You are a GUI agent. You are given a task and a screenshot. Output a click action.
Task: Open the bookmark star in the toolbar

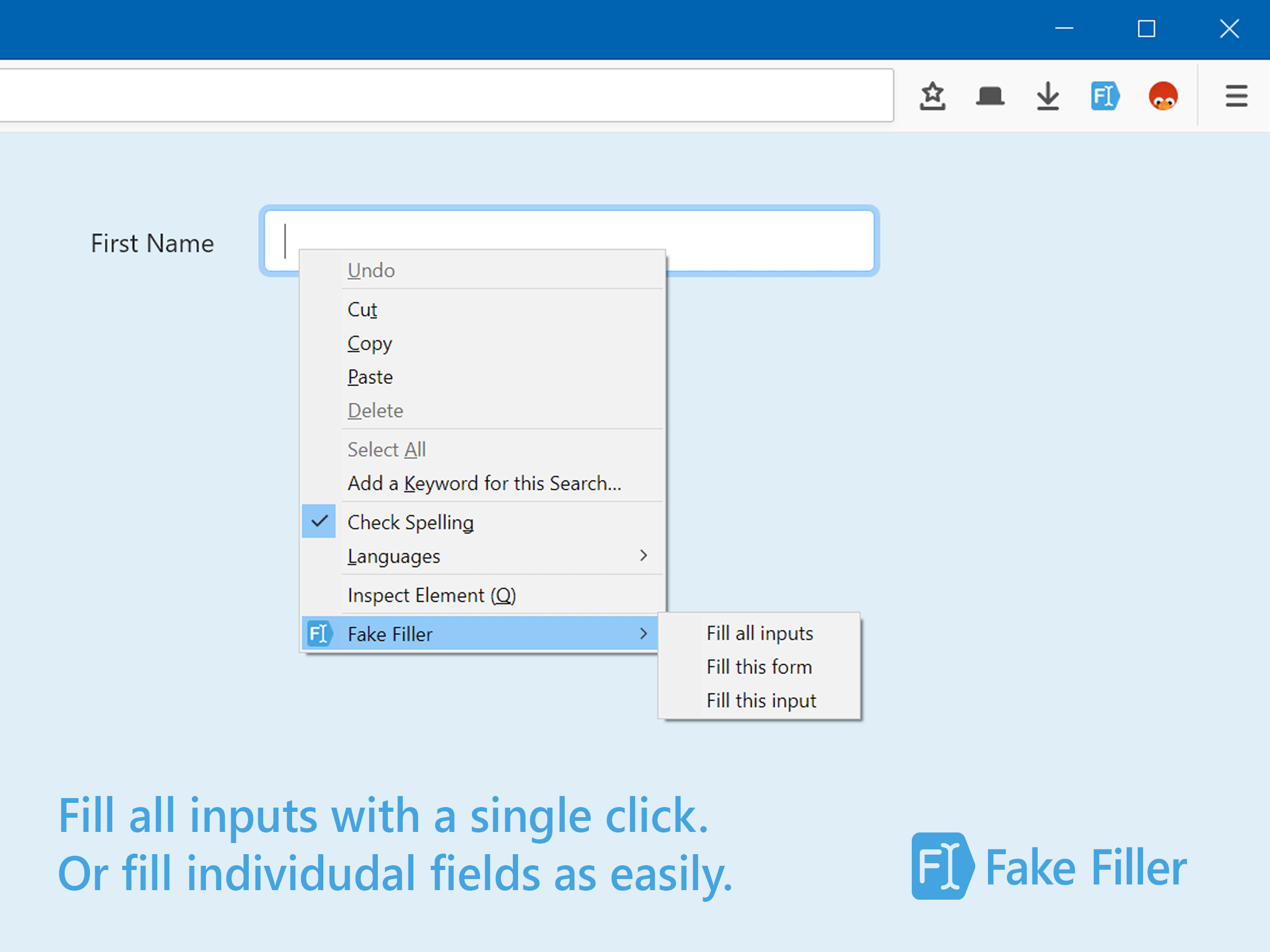click(932, 96)
